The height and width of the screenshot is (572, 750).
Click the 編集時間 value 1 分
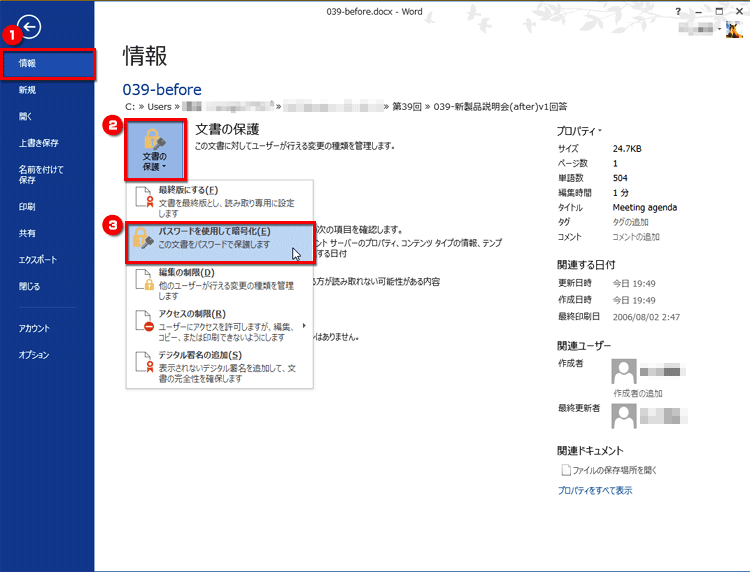(x=620, y=193)
